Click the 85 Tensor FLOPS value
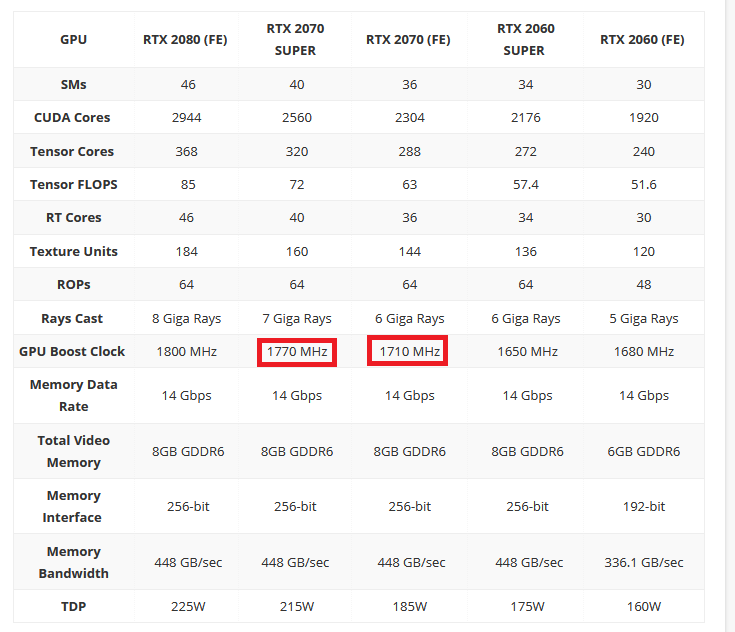This screenshot has width=735, height=632. point(188,184)
